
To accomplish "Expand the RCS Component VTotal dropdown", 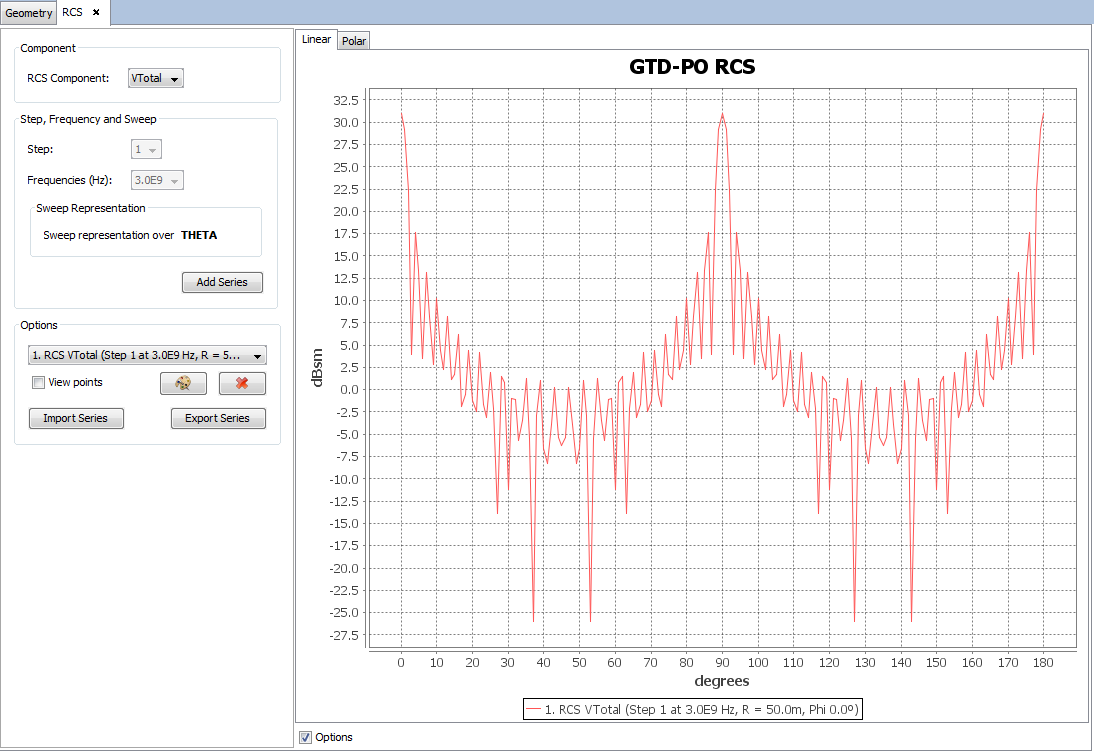I will click(156, 78).
